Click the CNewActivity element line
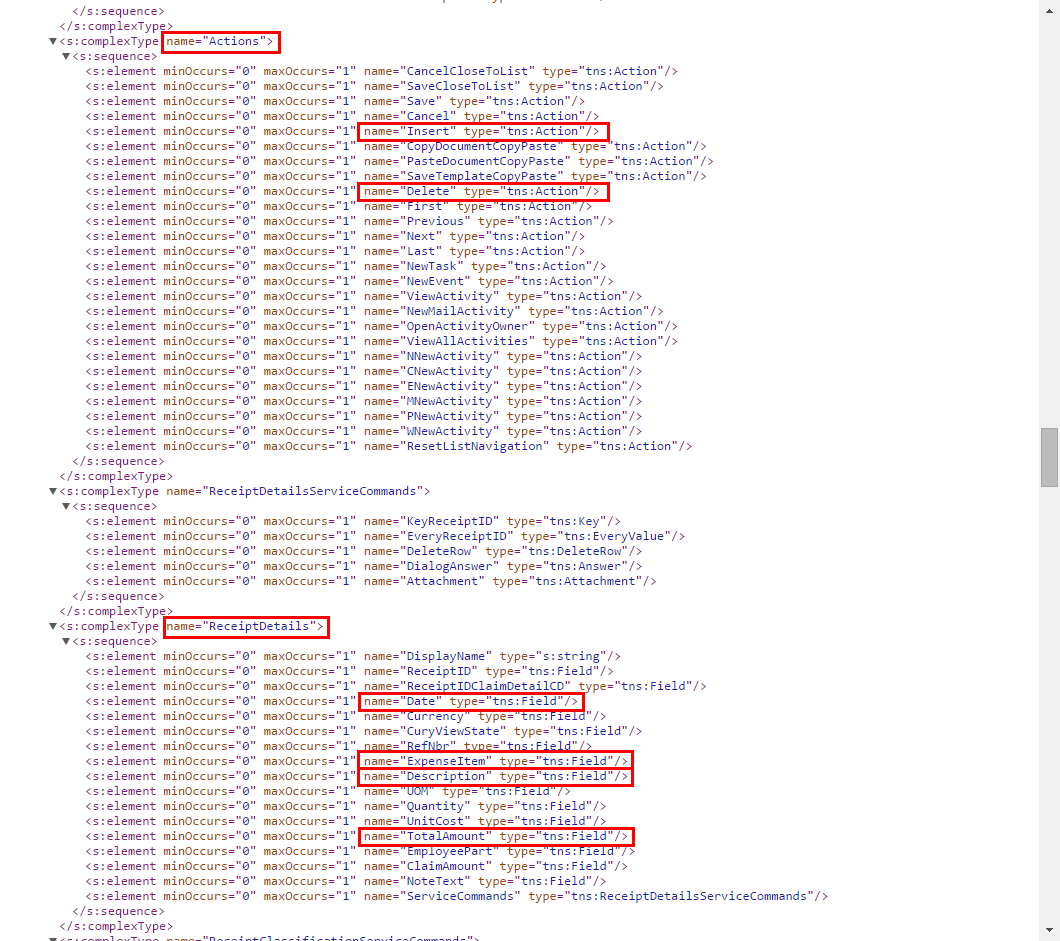 pos(364,371)
